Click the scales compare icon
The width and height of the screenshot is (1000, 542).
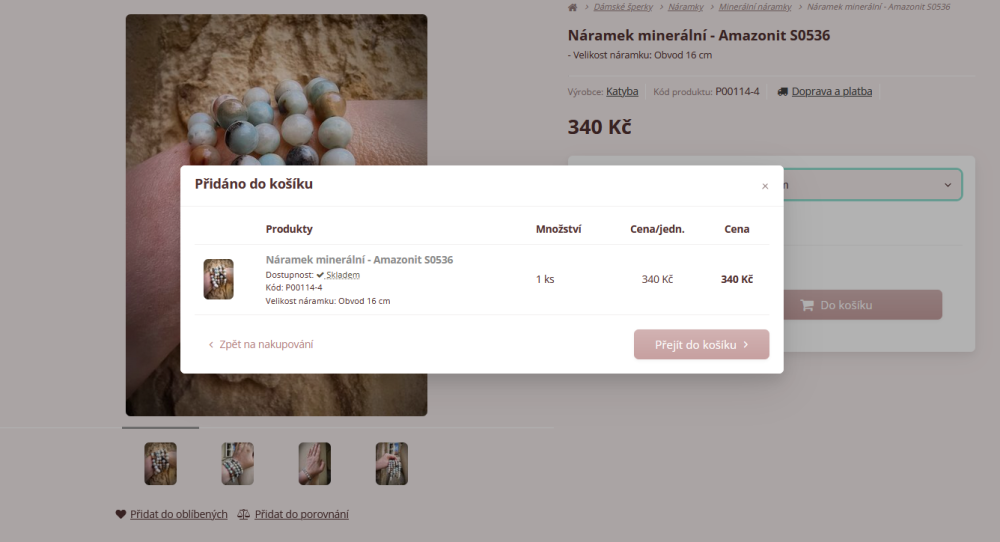pyautogui.click(x=243, y=514)
